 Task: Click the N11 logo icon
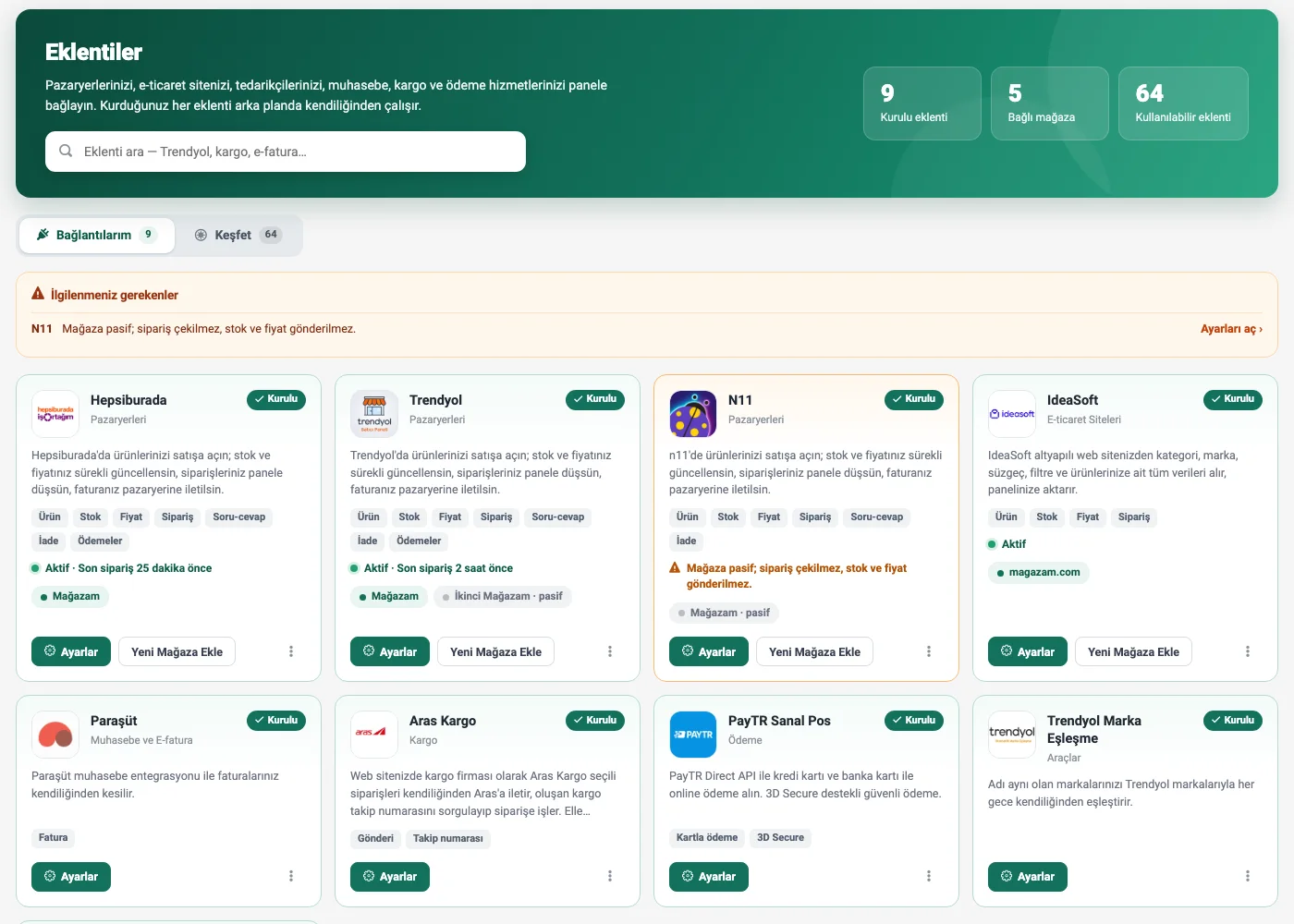[x=693, y=414]
